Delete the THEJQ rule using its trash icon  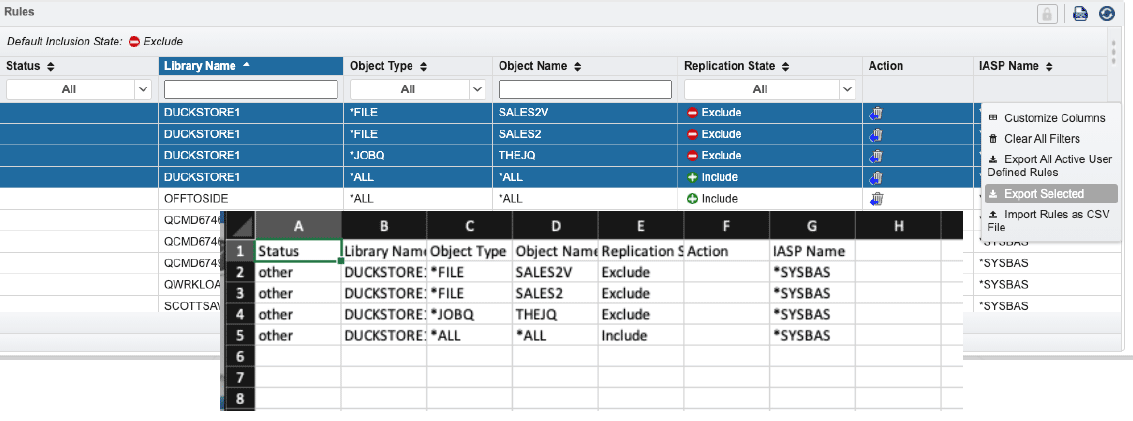(x=876, y=156)
